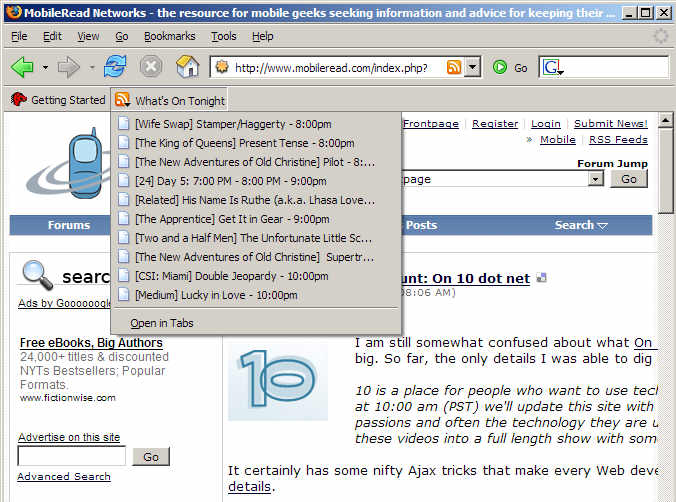The image size is (676, 502).
Task: Open the Tools menu
Action: (223, 36)
